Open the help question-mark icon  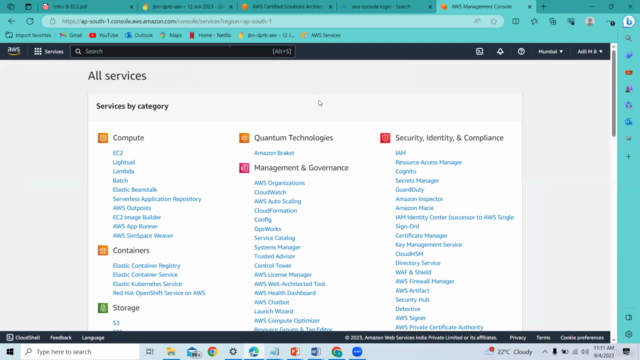[521, 51]
